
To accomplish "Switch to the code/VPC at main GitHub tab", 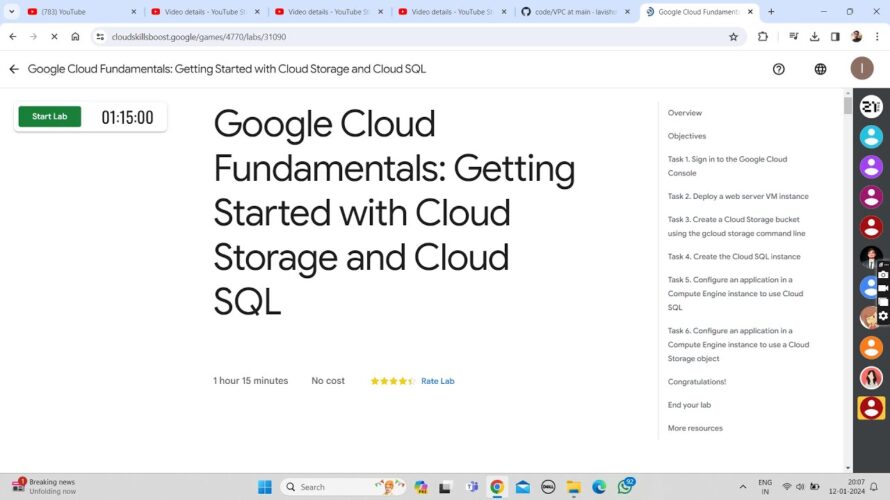I will (575, 12).
